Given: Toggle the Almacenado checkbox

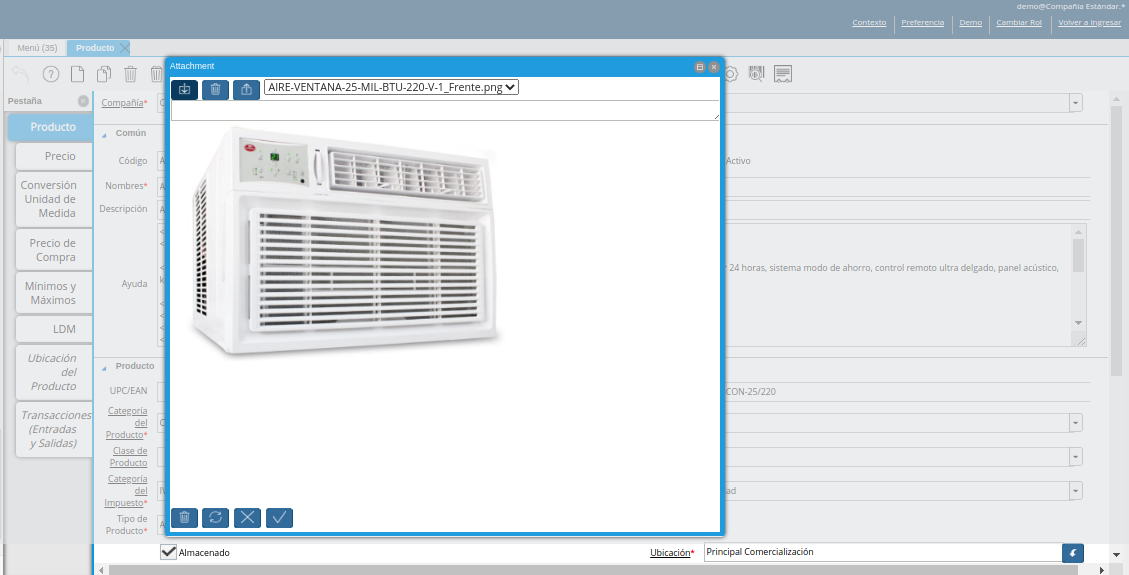Looking at the screenshot, I should (x=168, y=552).
